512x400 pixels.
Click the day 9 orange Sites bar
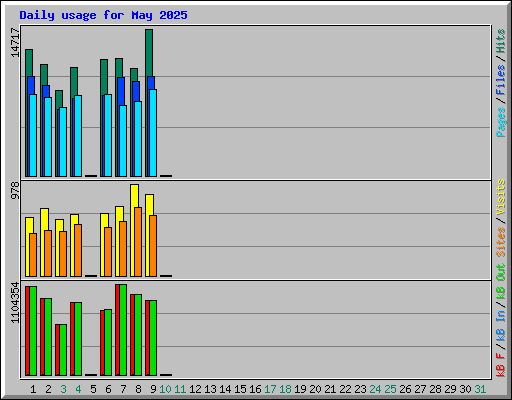(x=153, y=246)
